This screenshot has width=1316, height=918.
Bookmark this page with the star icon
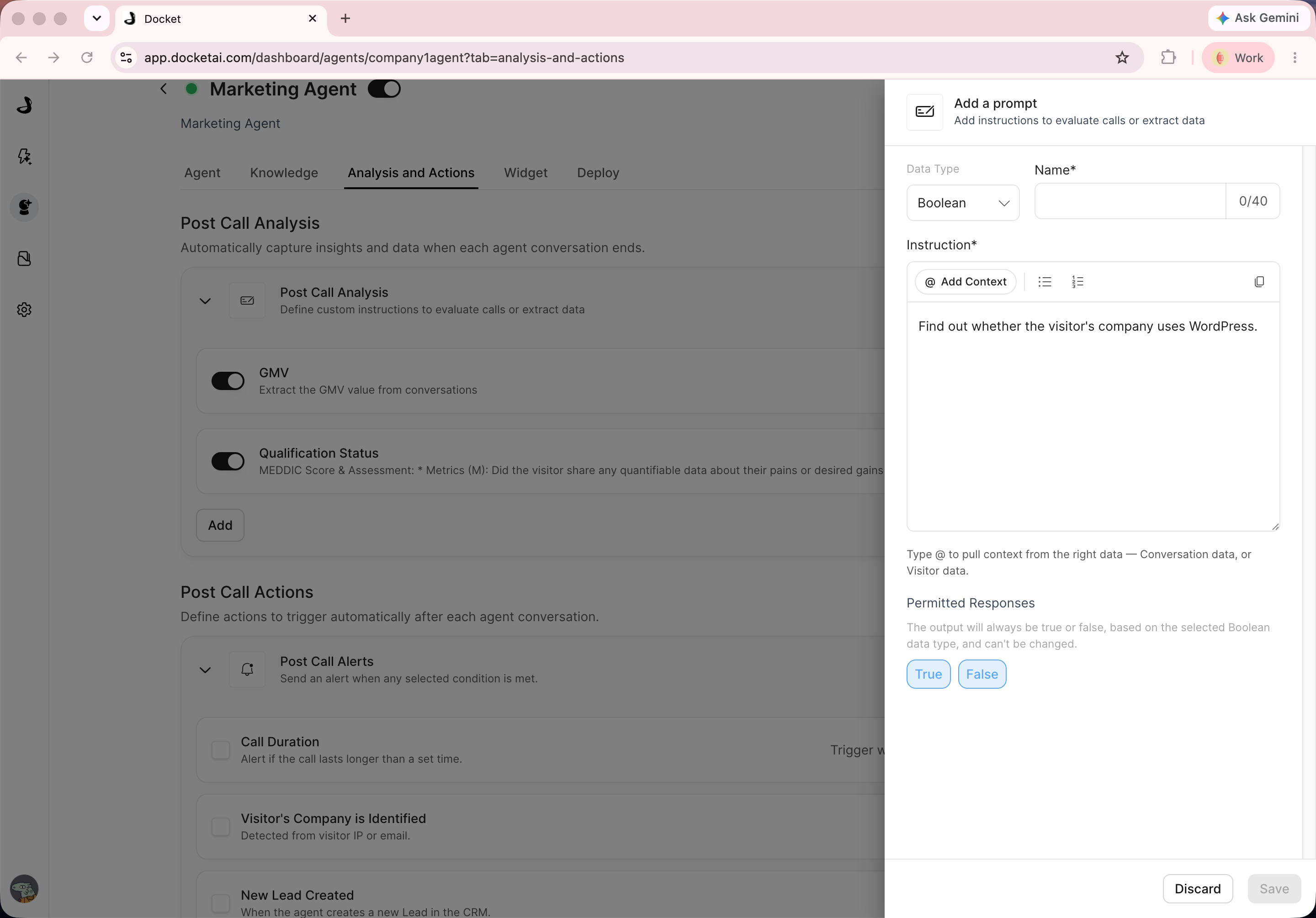1122,57
